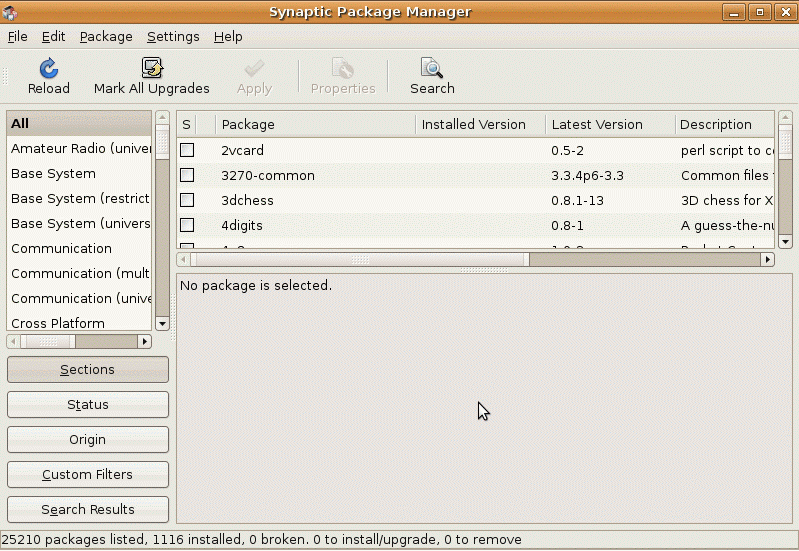
Task: Open the Package menu
Action: [x=106, y=37]
